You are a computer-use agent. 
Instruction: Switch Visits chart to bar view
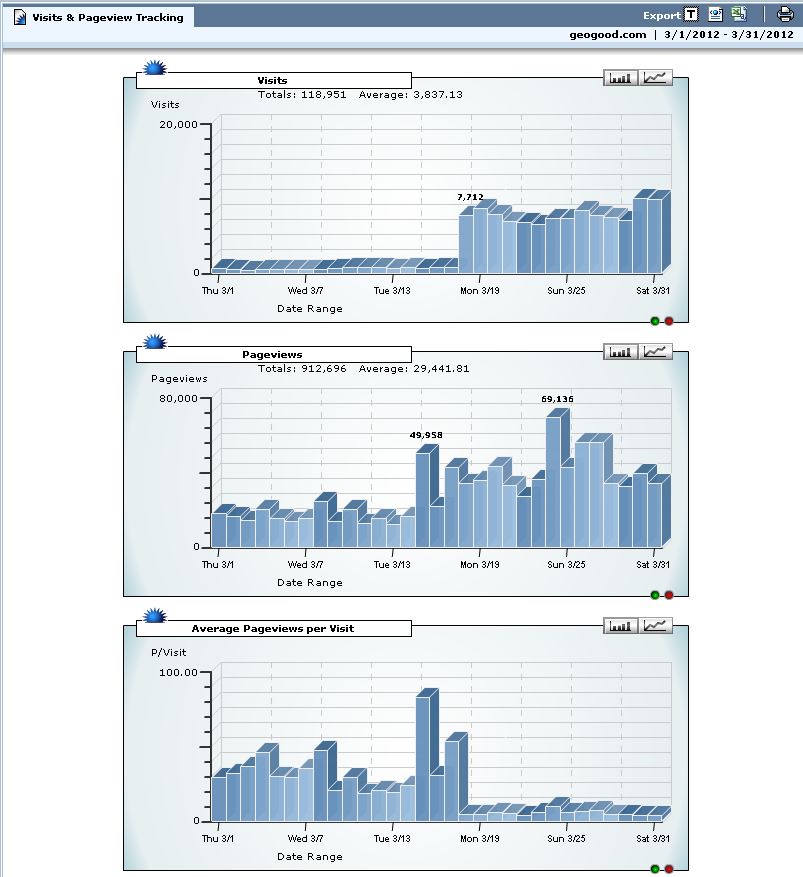(x=621, y=77)
